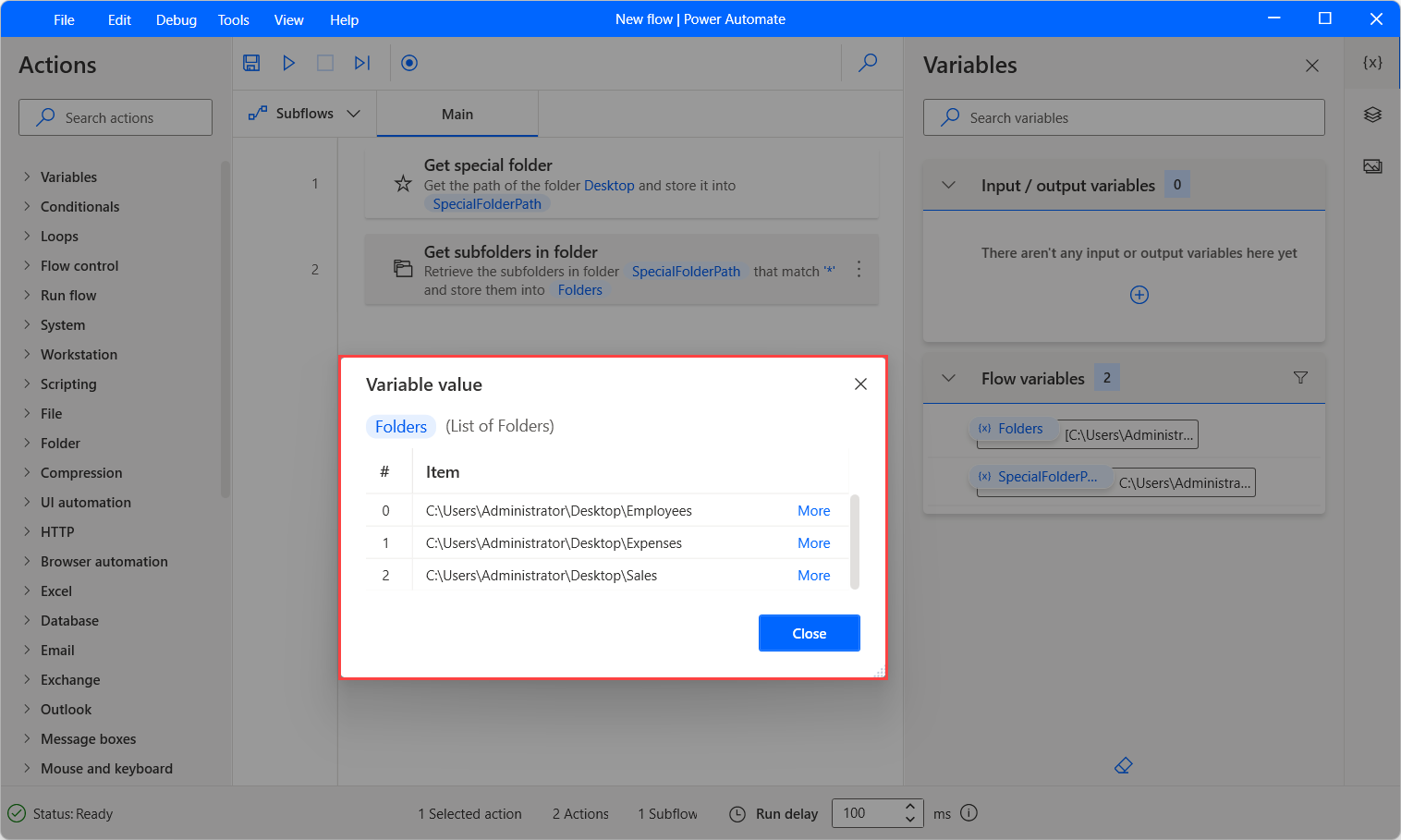
Task: Add input or output variable plus icon
Action: point(1139,295)
